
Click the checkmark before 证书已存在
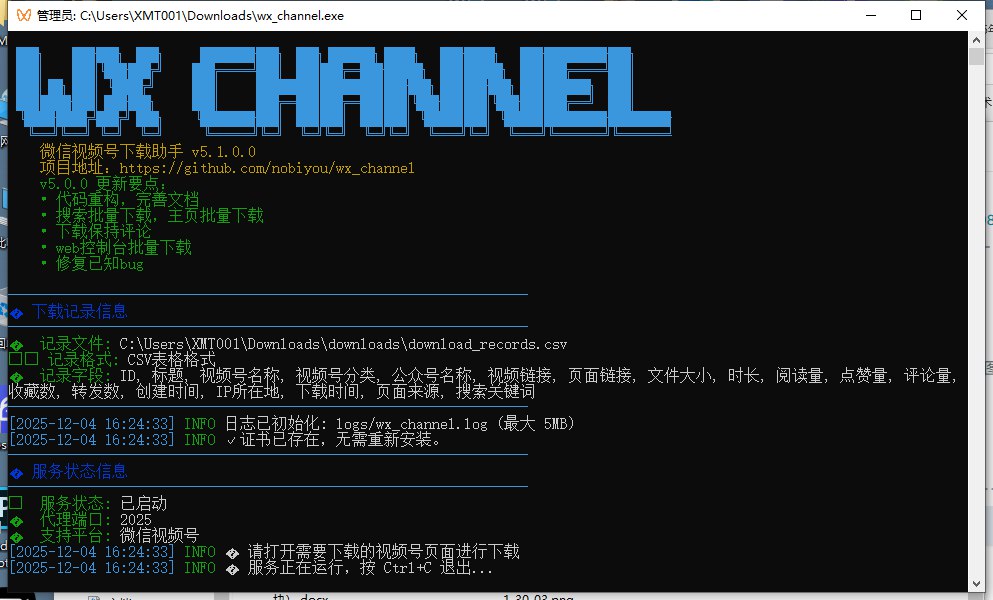pyautogui.click(x=231, y=440)
